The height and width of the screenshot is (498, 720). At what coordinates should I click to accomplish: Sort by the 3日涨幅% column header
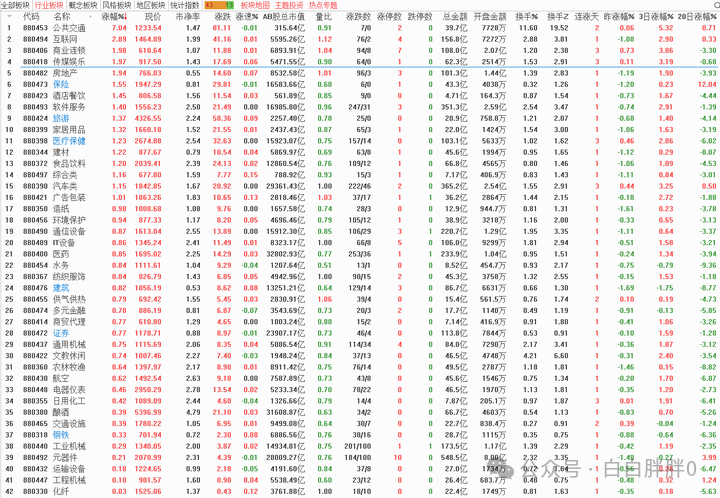pos(656,17)
